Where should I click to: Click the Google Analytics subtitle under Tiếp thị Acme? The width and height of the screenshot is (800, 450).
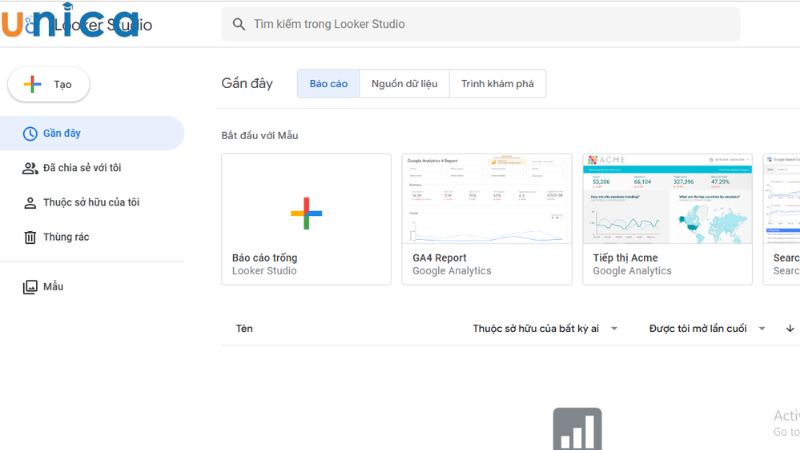(632, 271)
